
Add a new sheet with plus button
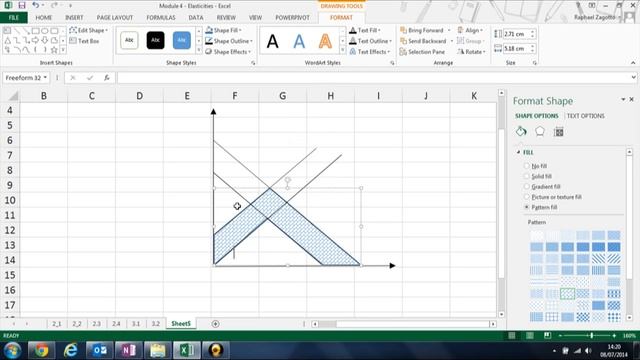[216, 324]
